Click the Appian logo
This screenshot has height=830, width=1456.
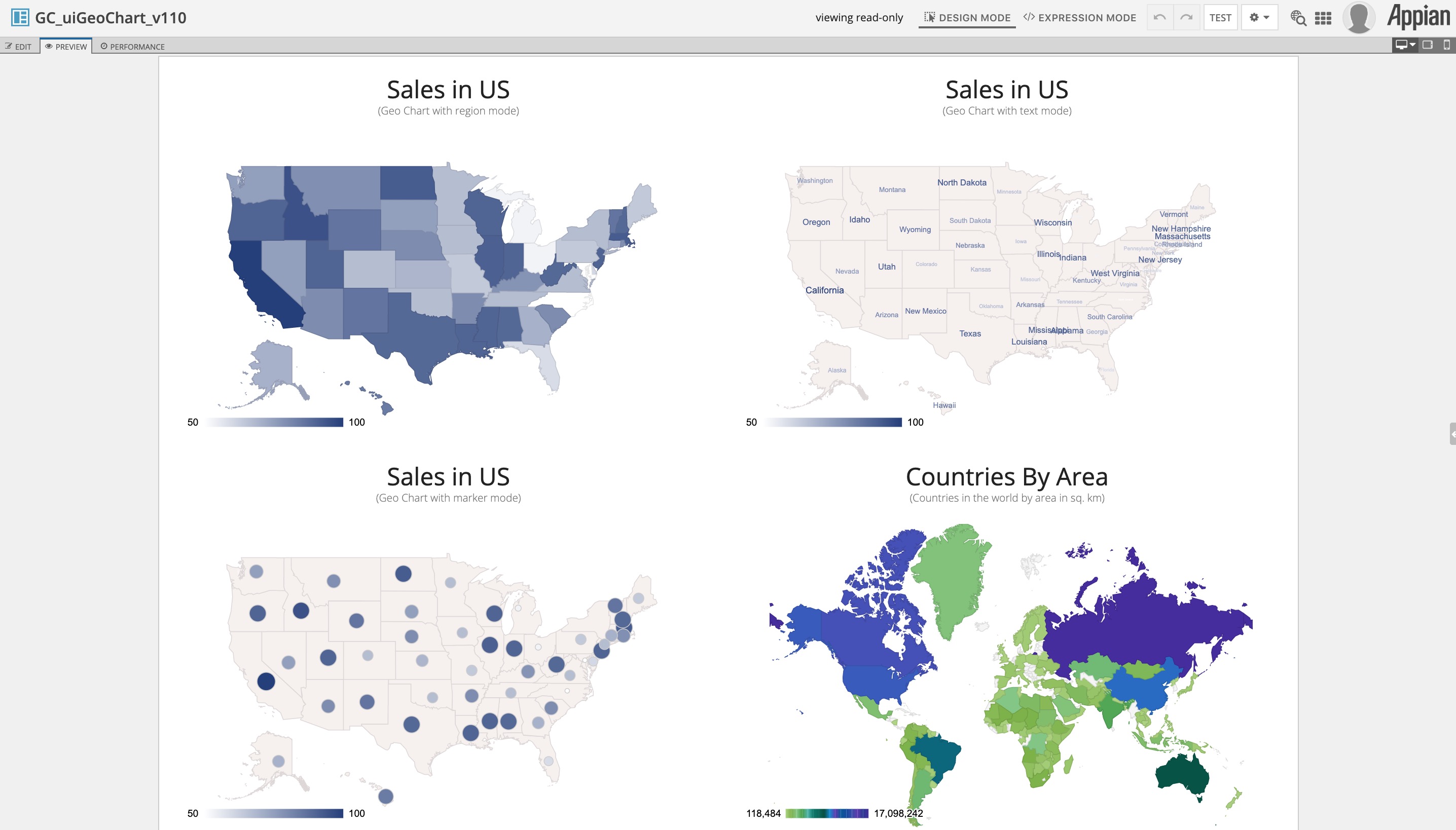(1418, 17)
